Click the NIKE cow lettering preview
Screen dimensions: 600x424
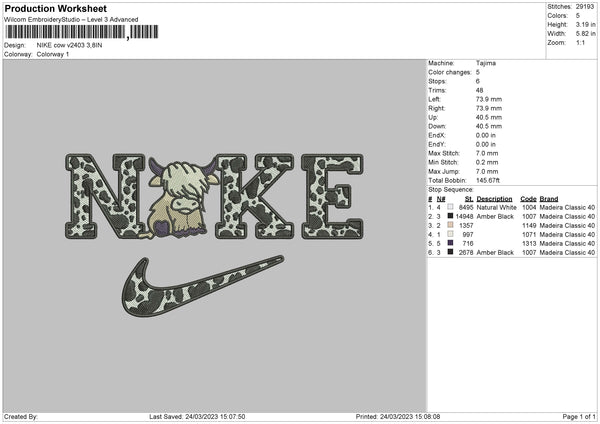214,196
